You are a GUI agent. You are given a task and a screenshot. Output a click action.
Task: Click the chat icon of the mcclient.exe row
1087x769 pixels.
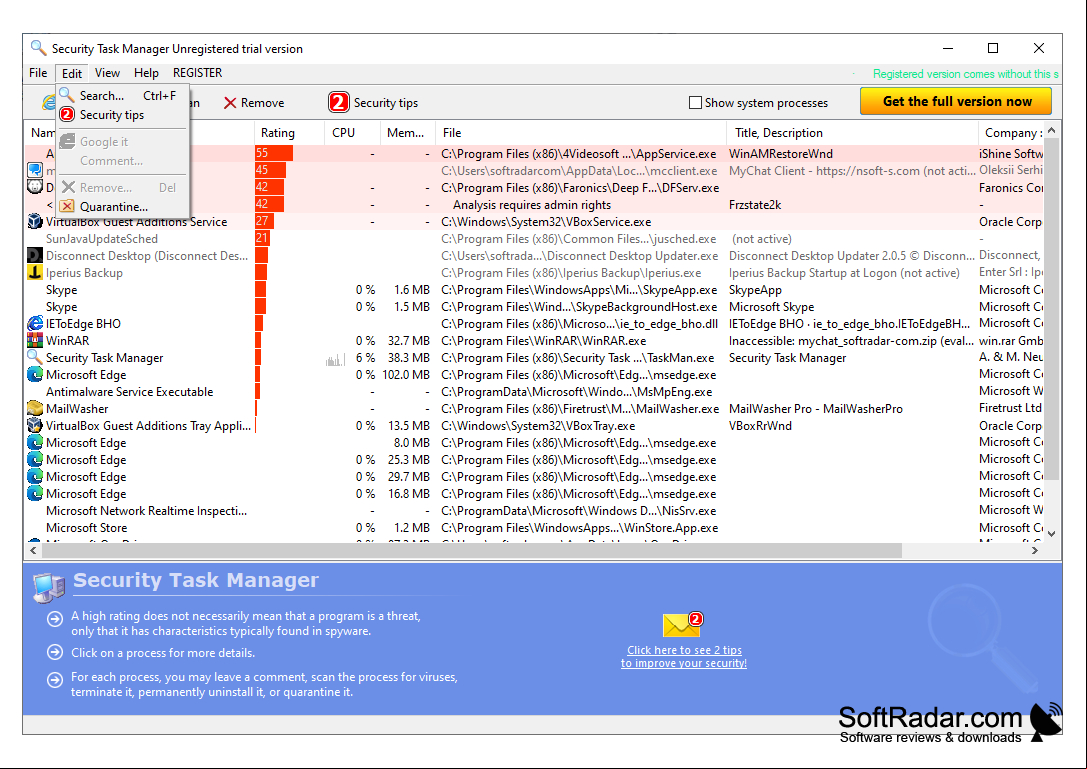click(x=35, y=170)
